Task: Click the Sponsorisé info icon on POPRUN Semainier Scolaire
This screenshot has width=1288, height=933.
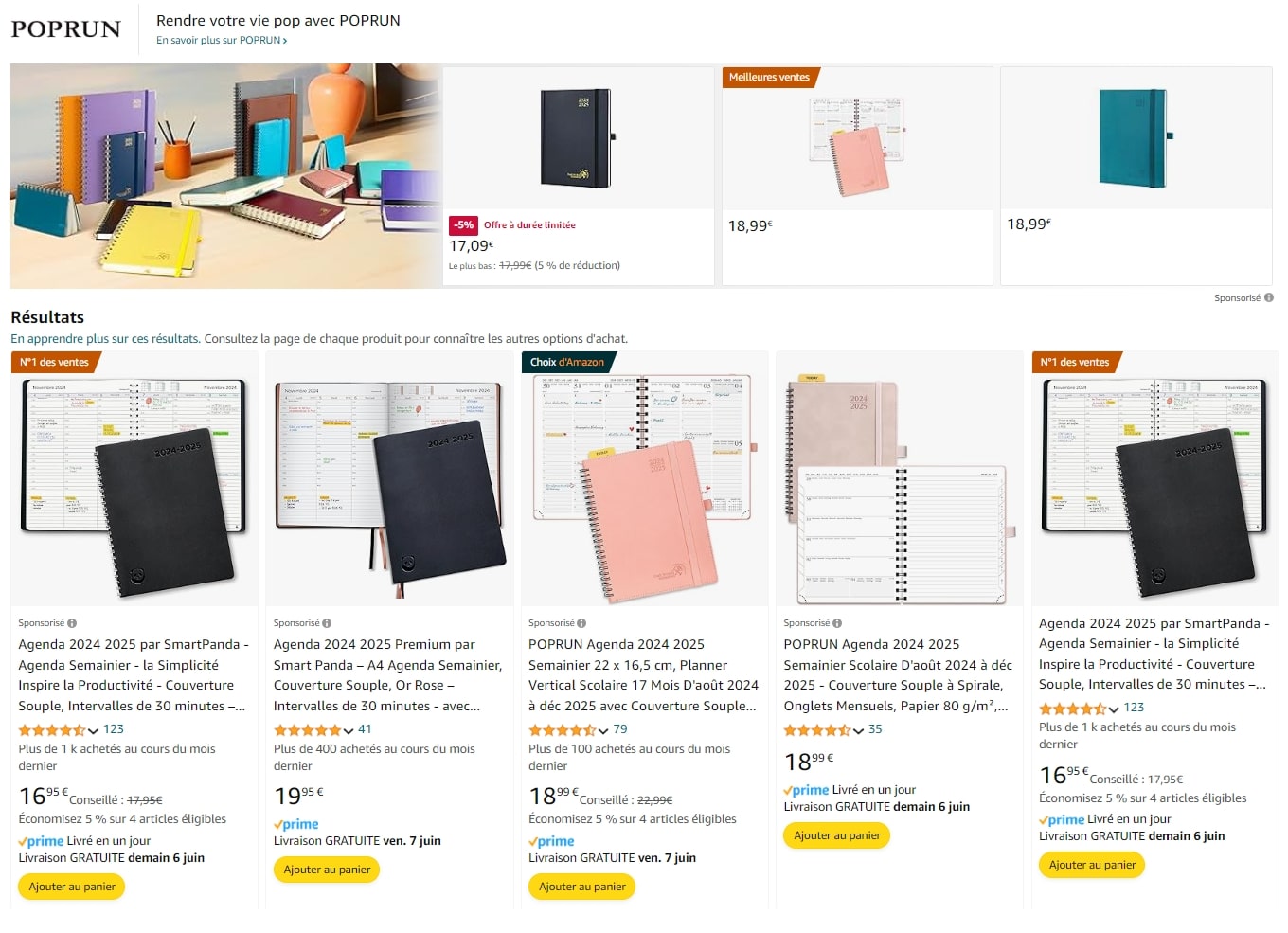Action: [837, 623]
